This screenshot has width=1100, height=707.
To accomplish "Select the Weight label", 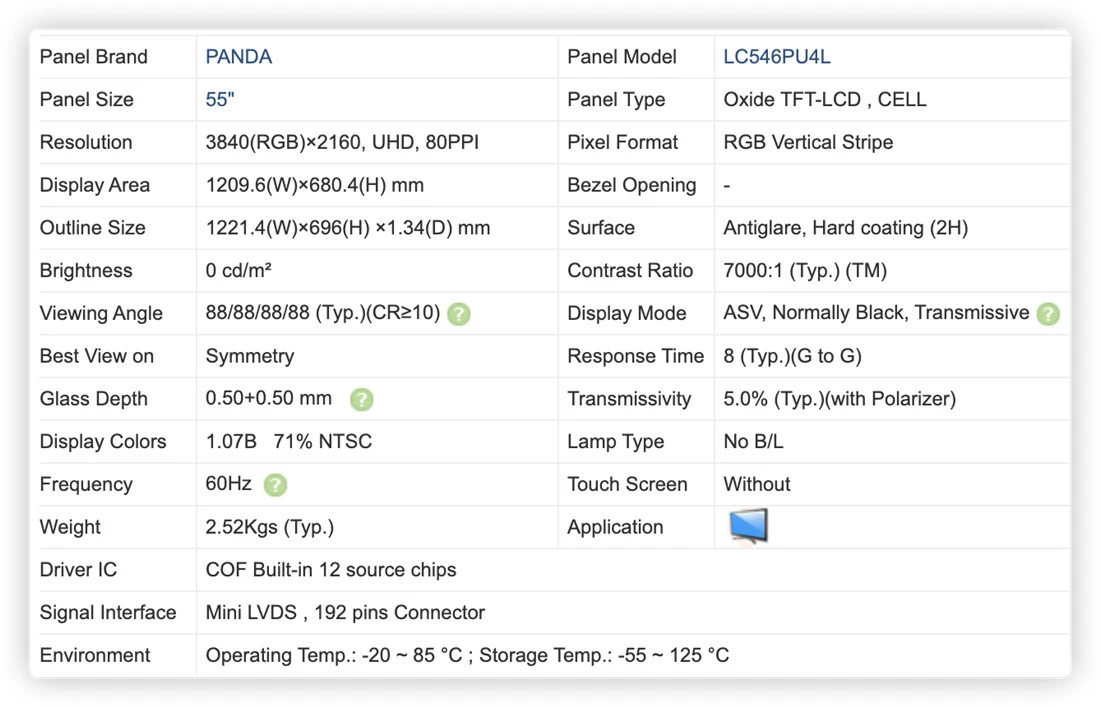I will [70, 527].
